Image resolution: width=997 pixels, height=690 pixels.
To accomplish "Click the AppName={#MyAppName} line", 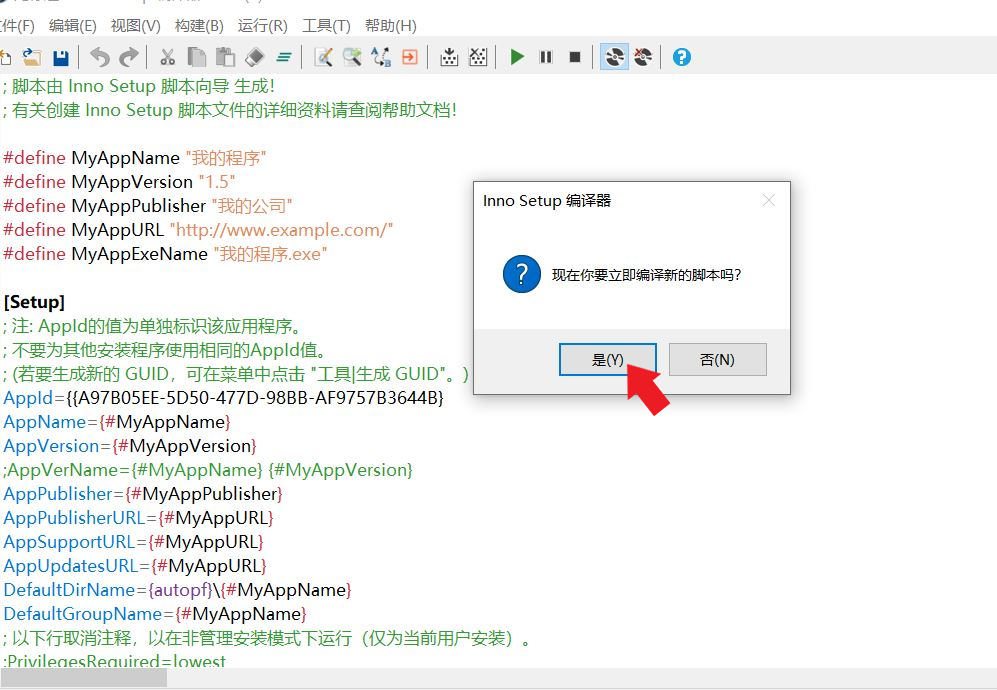I will tap(117, 422).
